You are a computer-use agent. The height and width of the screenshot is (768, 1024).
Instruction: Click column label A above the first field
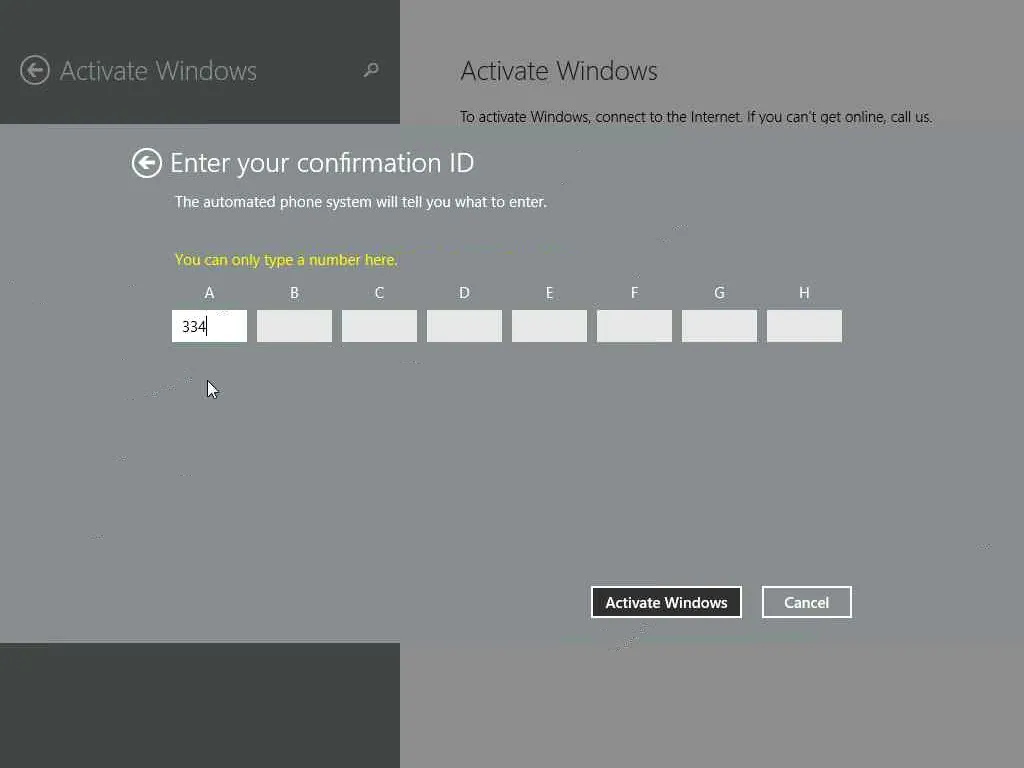pos(210,293)
